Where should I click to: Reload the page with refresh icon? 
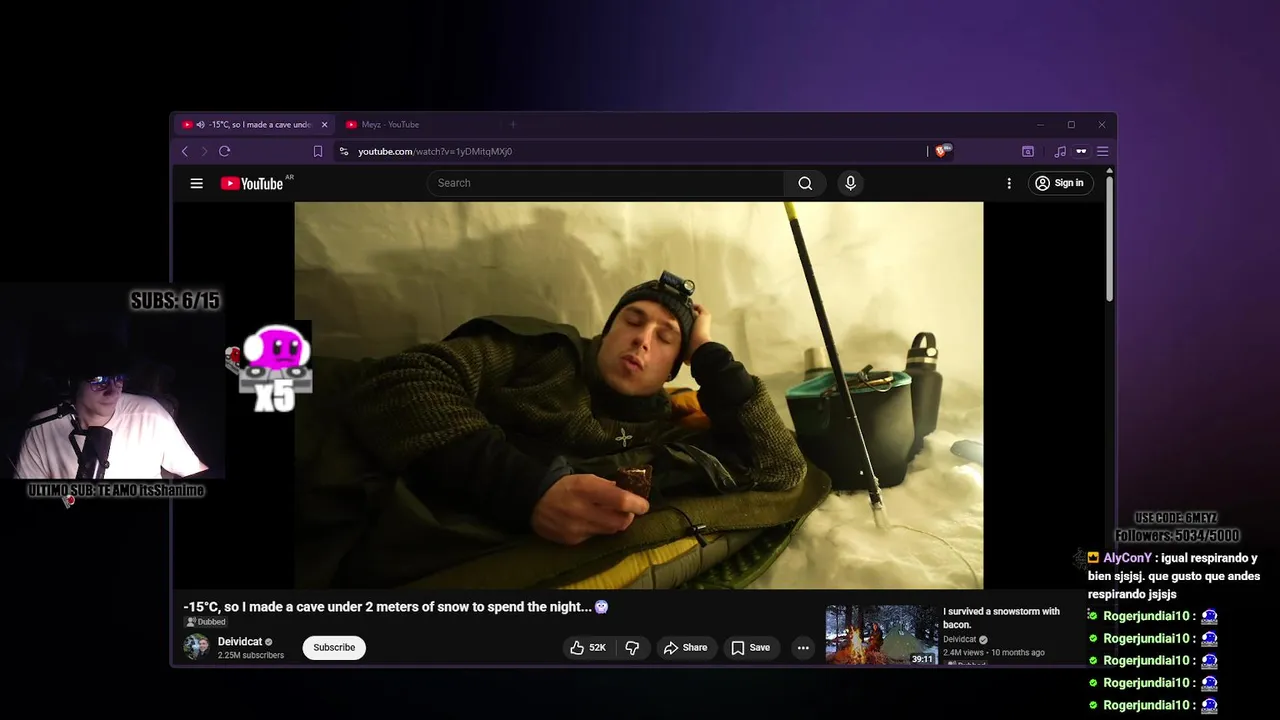[x=225, y=151]
